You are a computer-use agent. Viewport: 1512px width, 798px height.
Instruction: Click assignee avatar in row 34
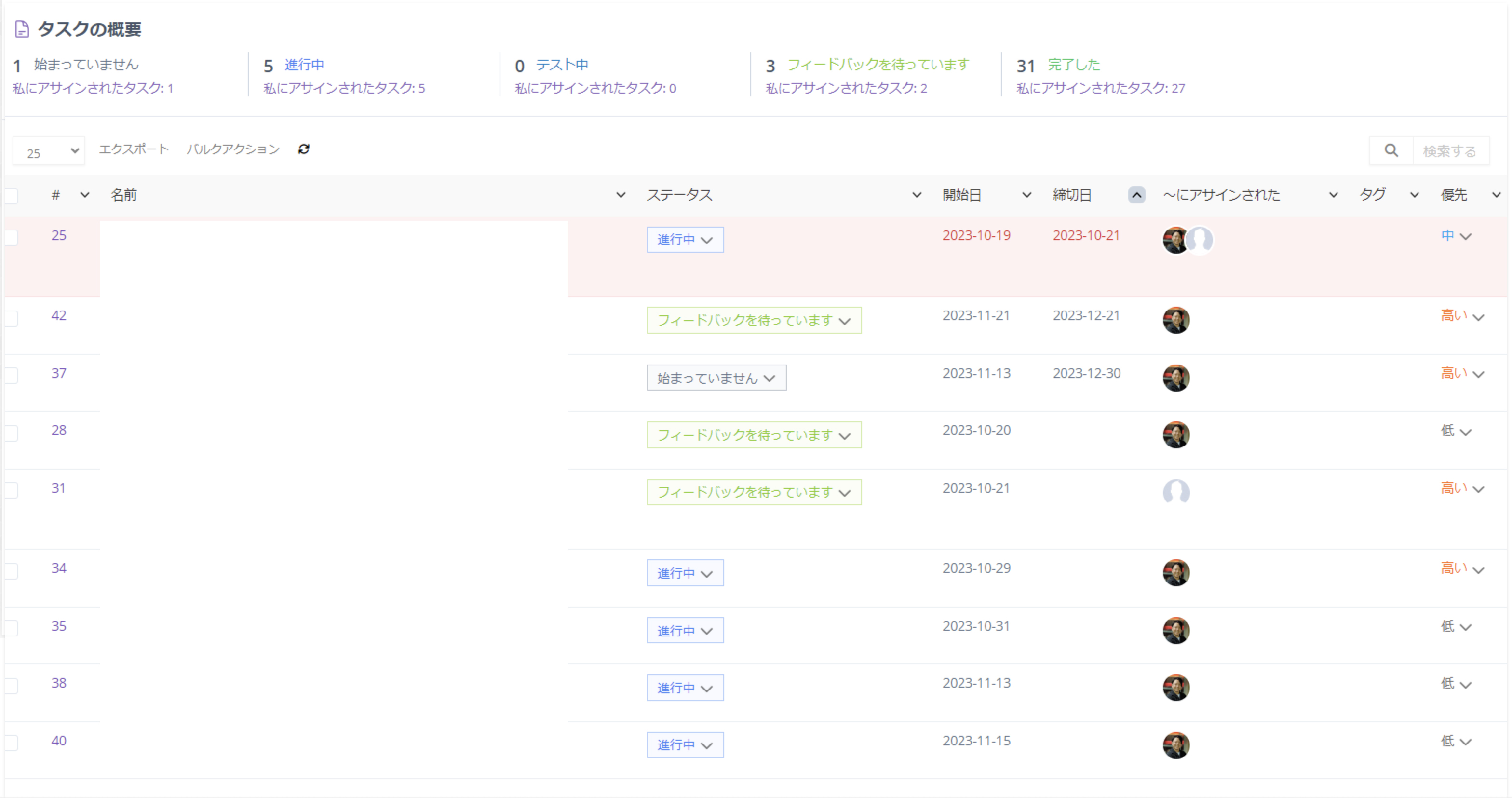tap(1175, 572)
